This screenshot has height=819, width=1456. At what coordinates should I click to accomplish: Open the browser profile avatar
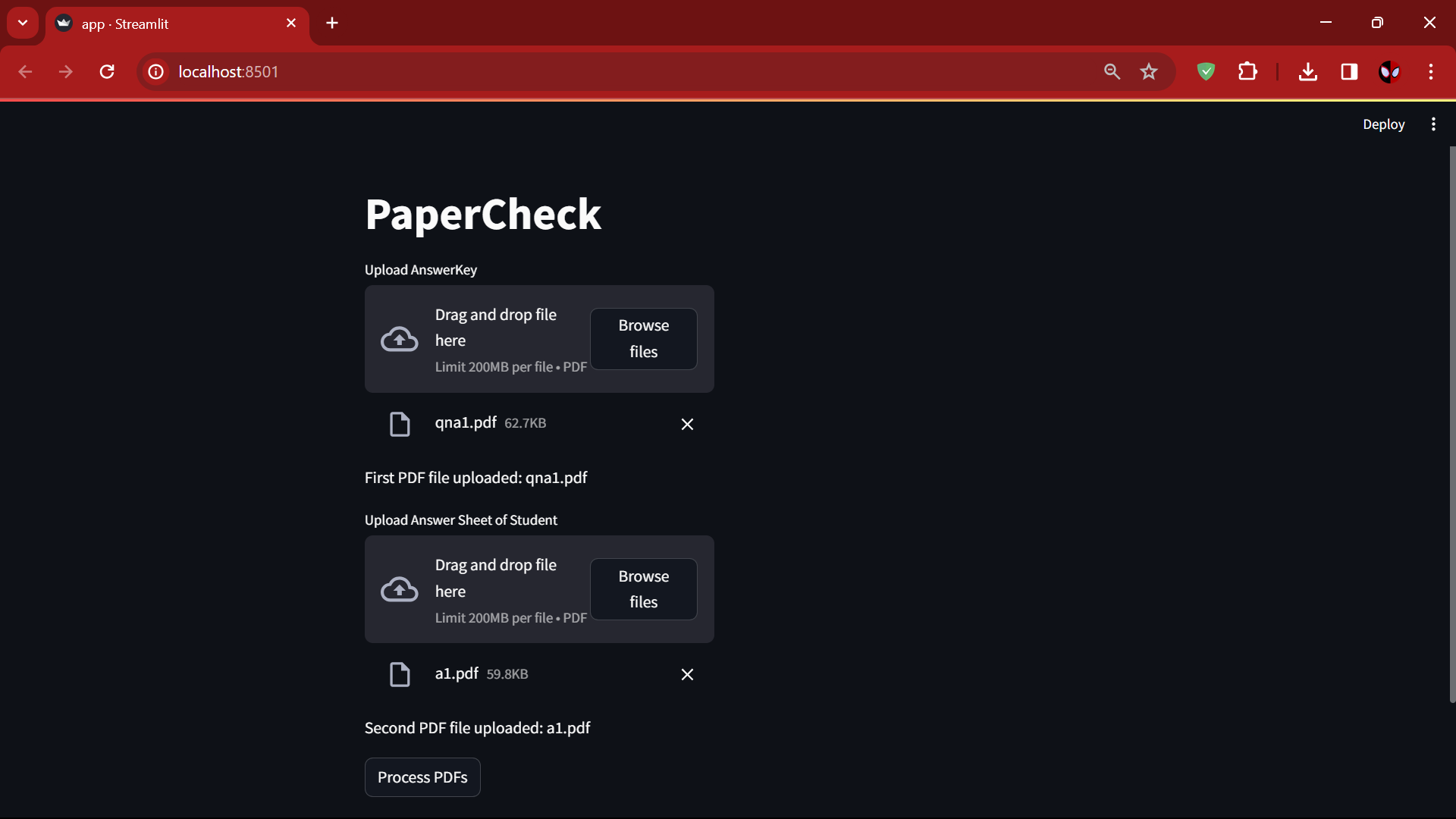(1389, 72)
